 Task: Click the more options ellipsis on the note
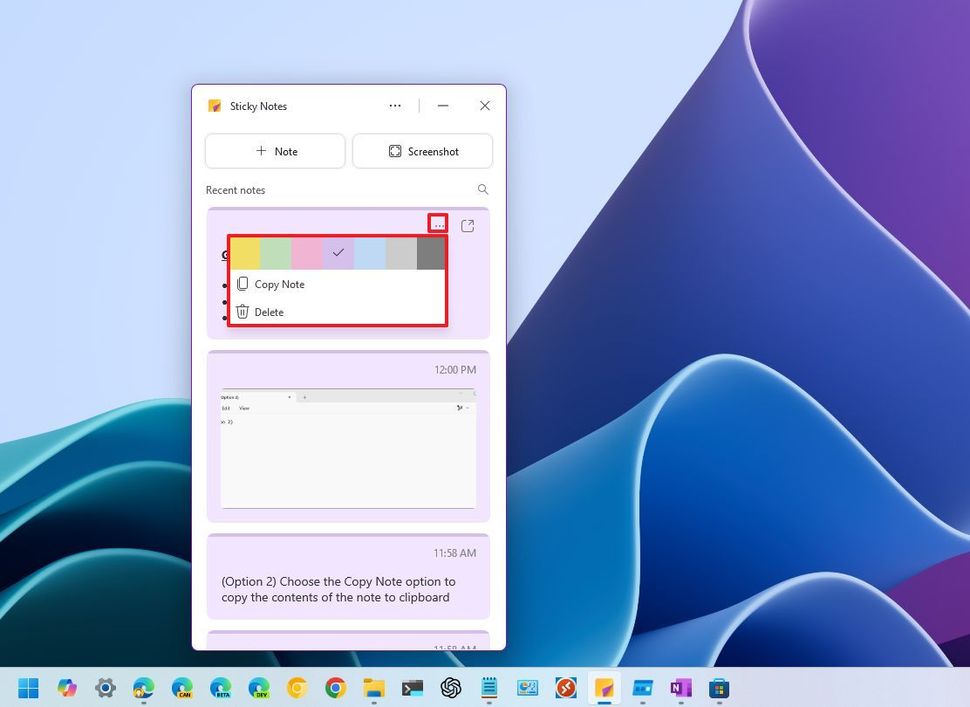pyautogui.click(x=439, y=225)
